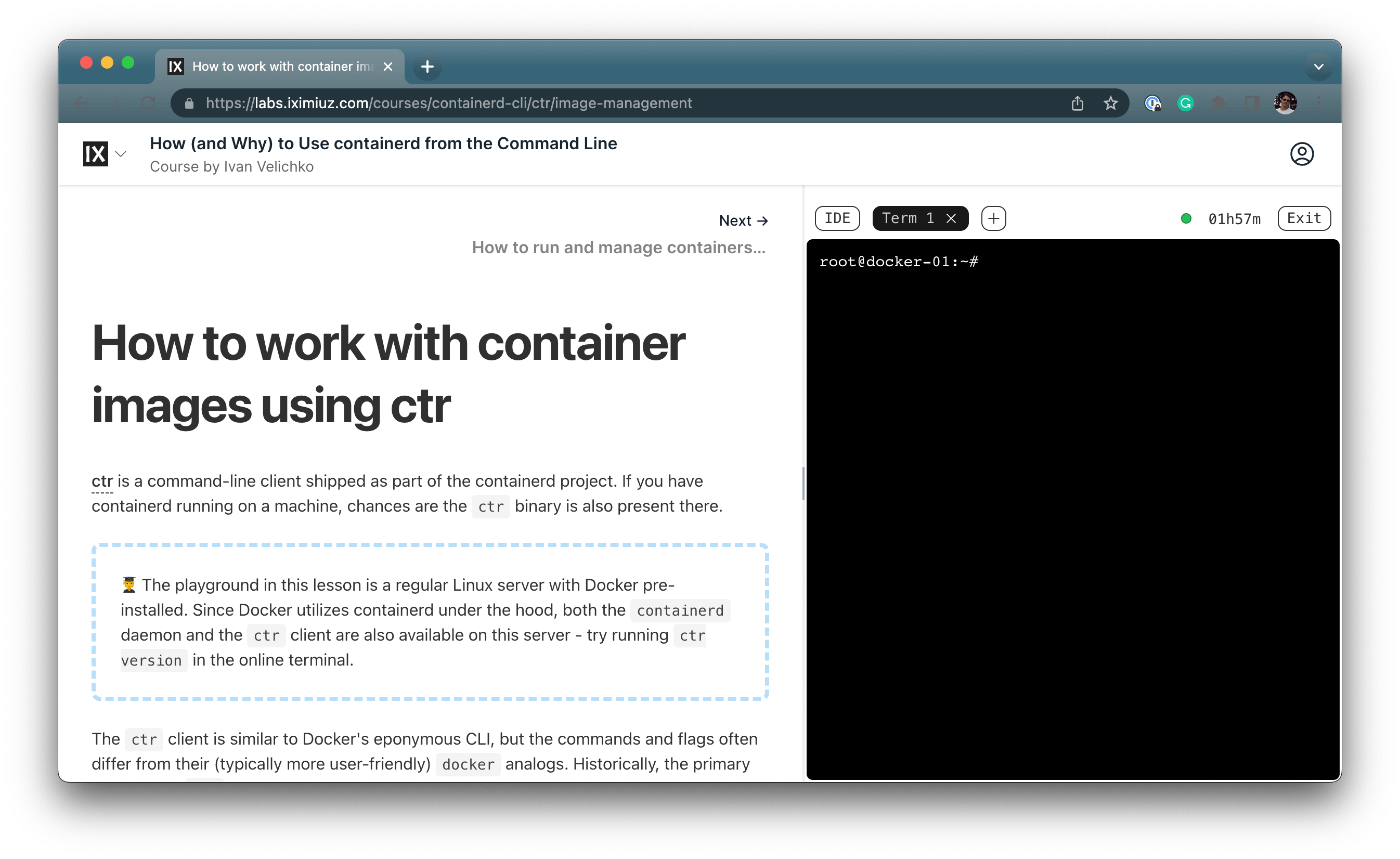This screenshot has width=1400, height=859.
Task: Click the Exit playground button
Action: 1303,218
